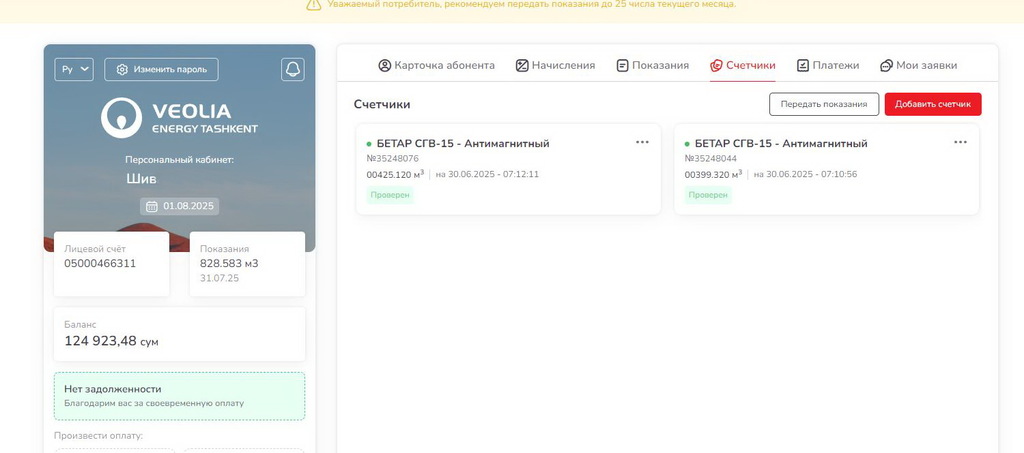Open three-dot menu for meter №35248076

tap(642, 142)
